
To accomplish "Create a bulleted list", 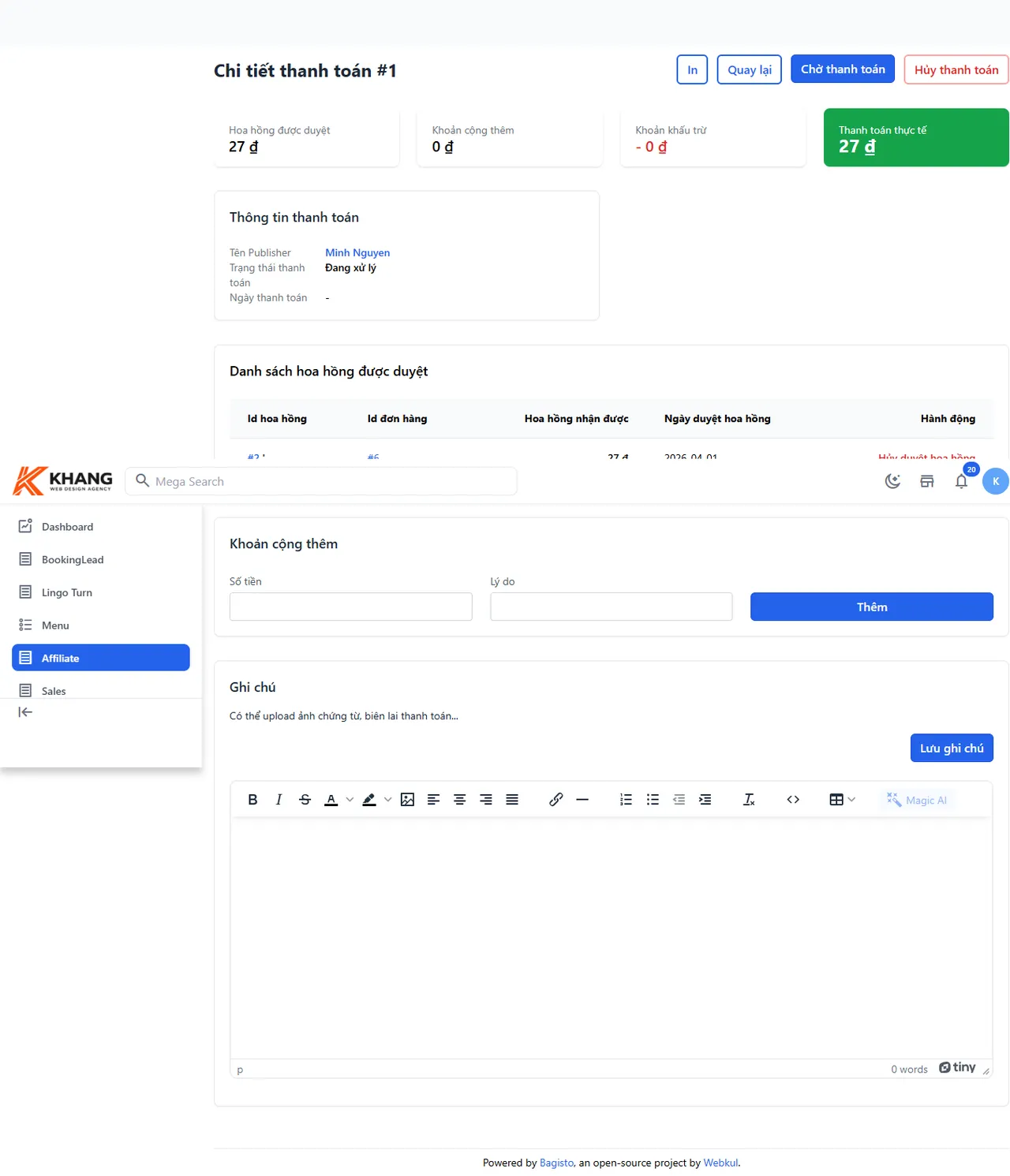I will [653, 800].
